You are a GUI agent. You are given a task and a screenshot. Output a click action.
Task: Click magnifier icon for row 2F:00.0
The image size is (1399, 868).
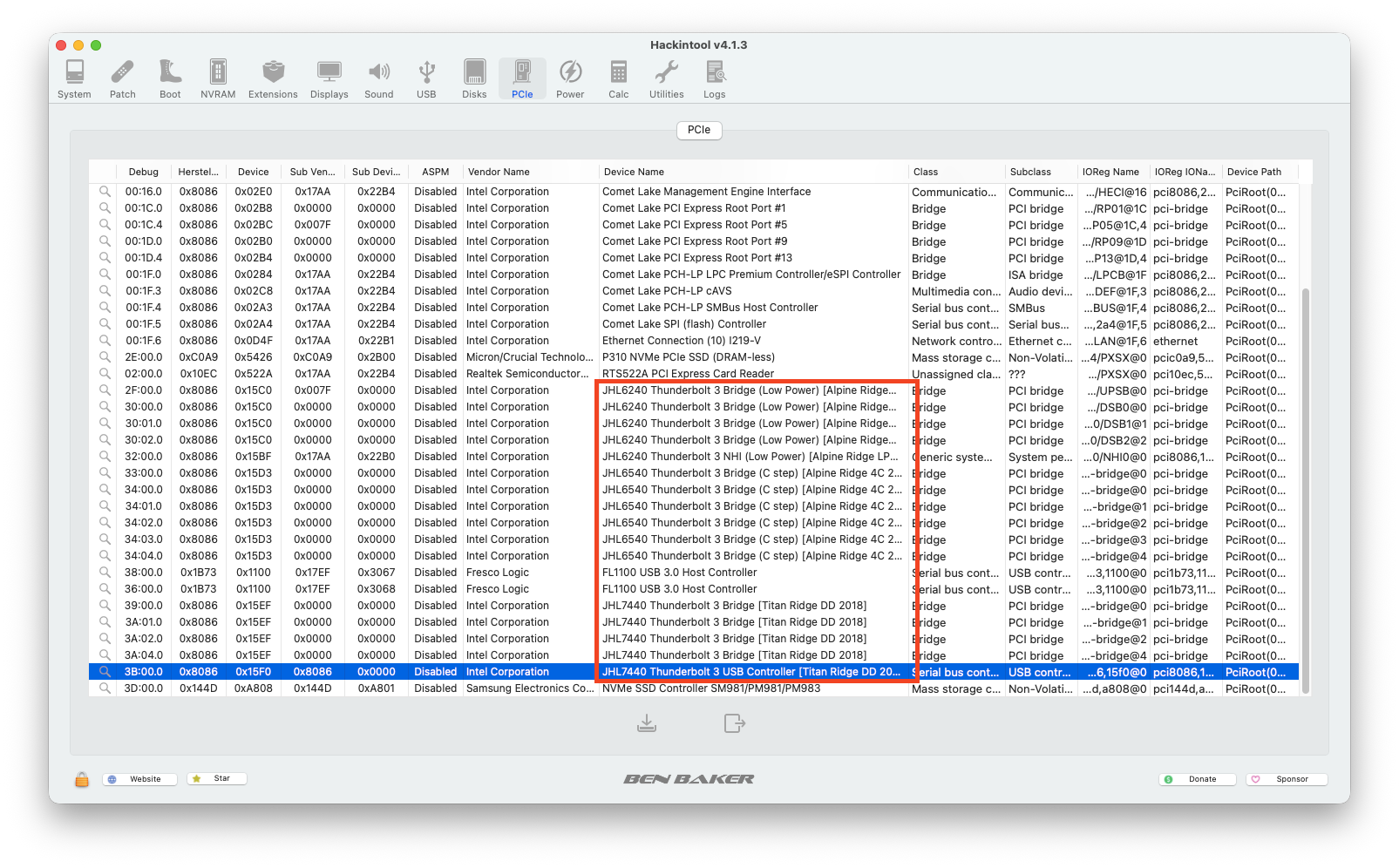[105, 390]
